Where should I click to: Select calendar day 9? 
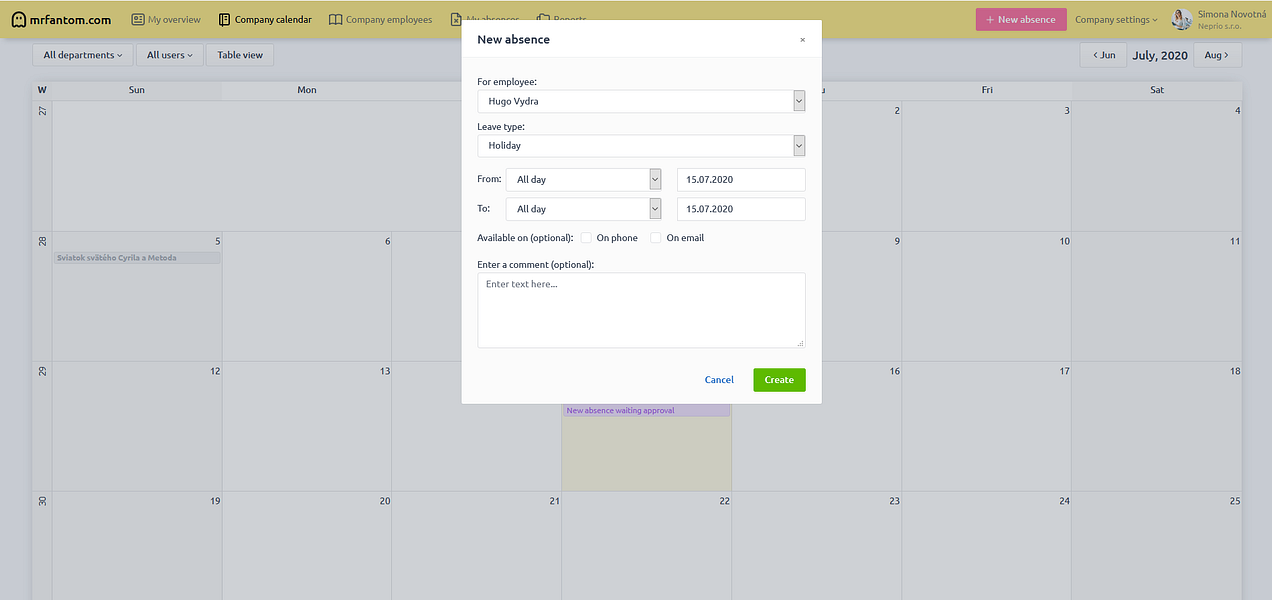click(x=862, y=295)
